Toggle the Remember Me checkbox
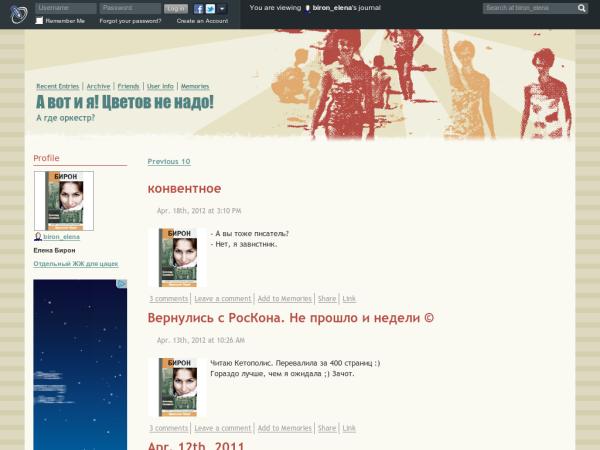 [40, 20]
